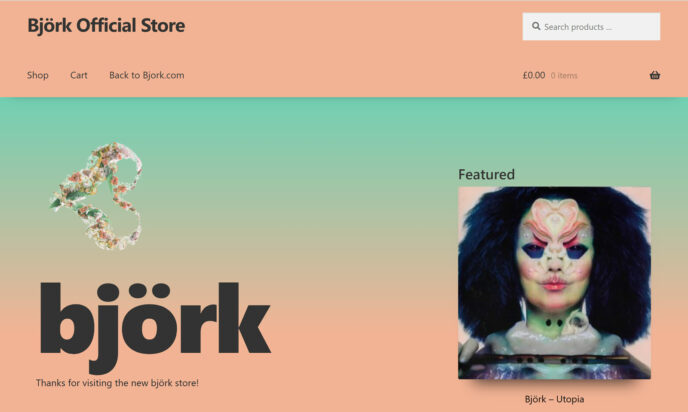This screenshot has height=412, width=688.
Task: Click the letter k in large björk wordmark
Action: [244, 318]
